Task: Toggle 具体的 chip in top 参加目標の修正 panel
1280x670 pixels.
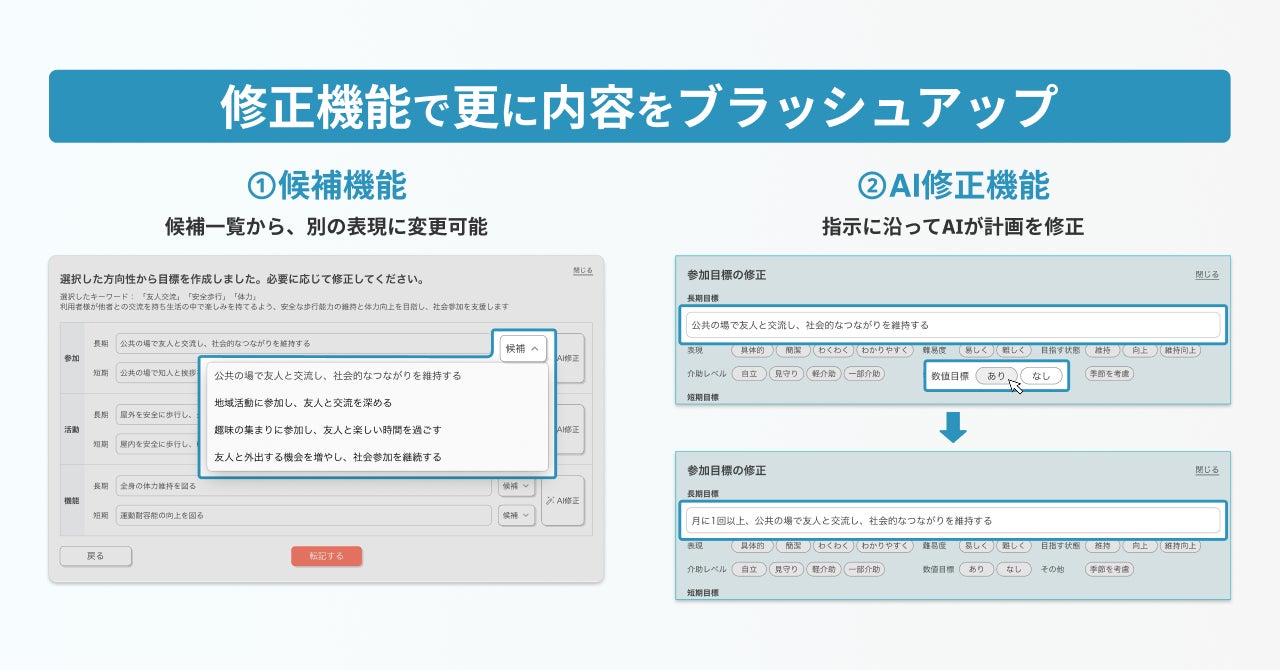Action: pos(753,351)
